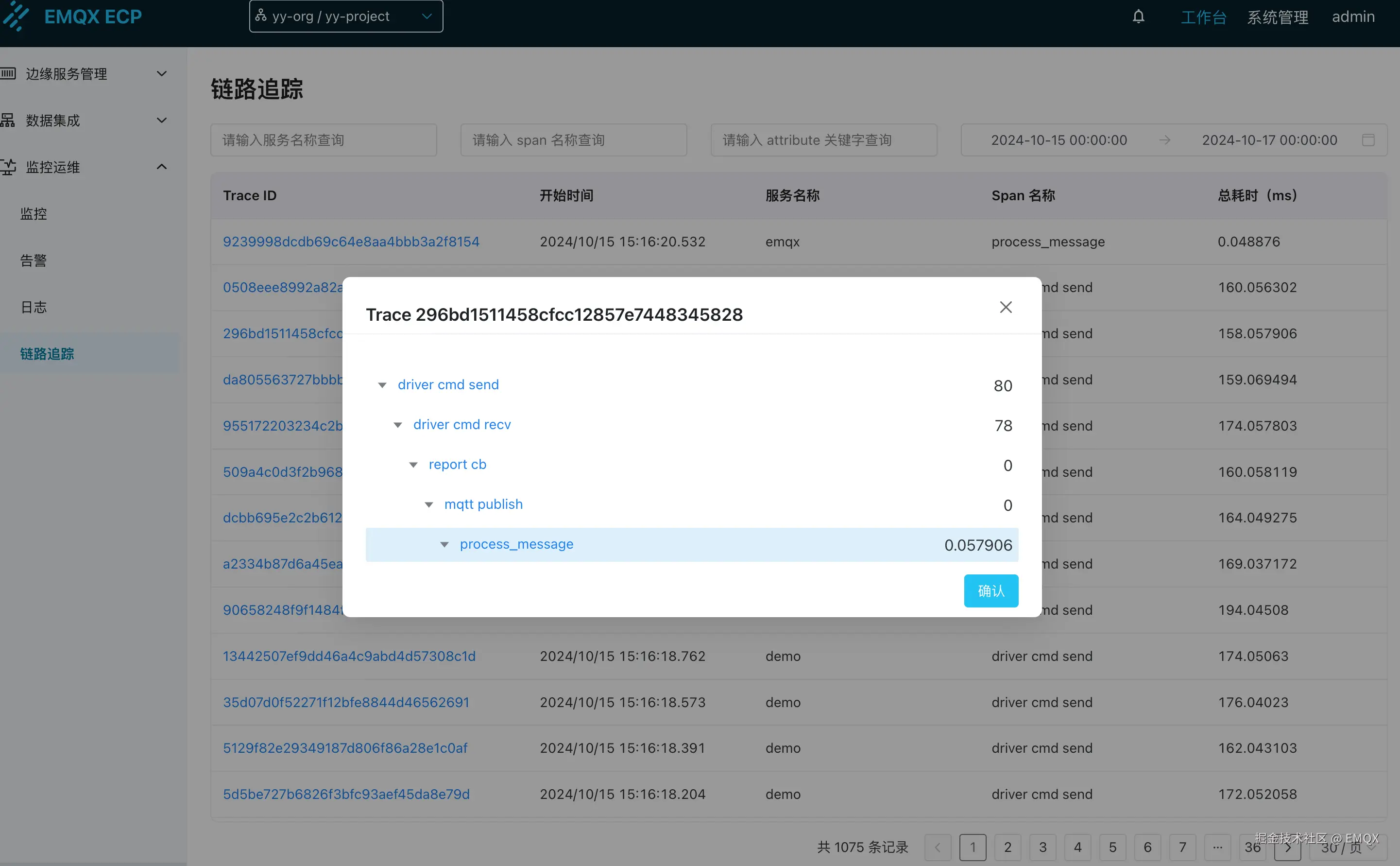This screenshot has width=1400, height=866.
Task: Open the calendar icon in date range field
Action: [1367, 140]
